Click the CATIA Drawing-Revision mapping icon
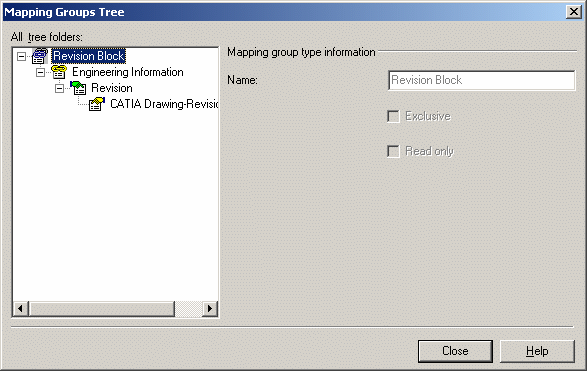This screenshot has height=371, width=587. pos(97,104)
